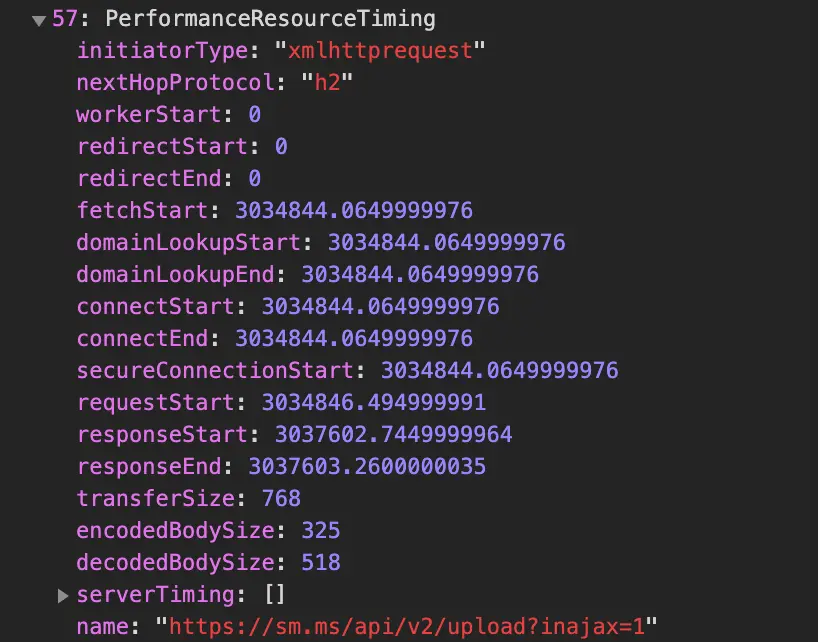Select the connectStart value
The height and width of the screenshot is (642, 818).
click(x=380, y=306)
